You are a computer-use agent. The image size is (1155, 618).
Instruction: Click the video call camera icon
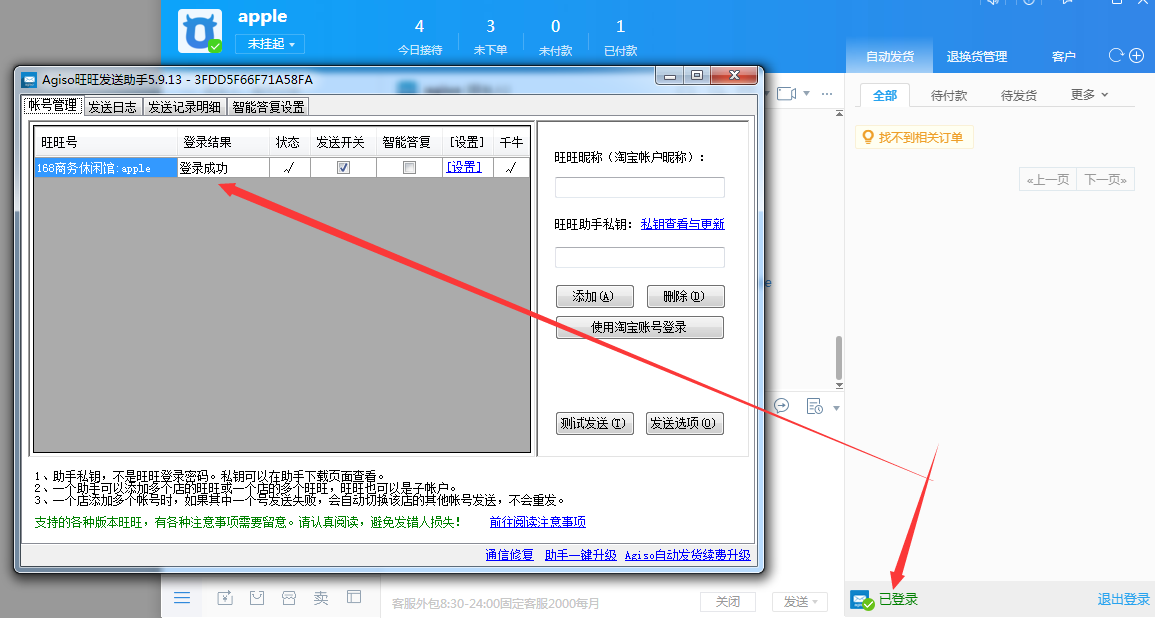(x=787, y=94)
